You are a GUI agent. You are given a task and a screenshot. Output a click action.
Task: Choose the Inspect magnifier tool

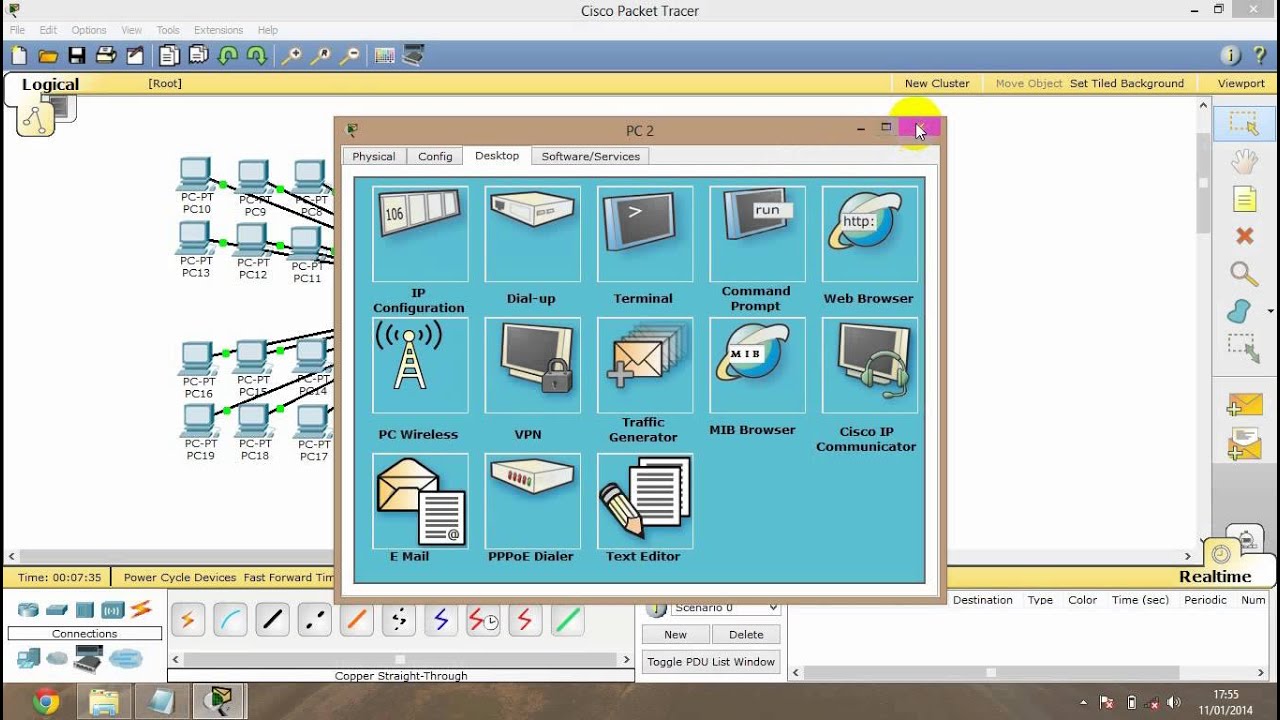click(1244, 273)
